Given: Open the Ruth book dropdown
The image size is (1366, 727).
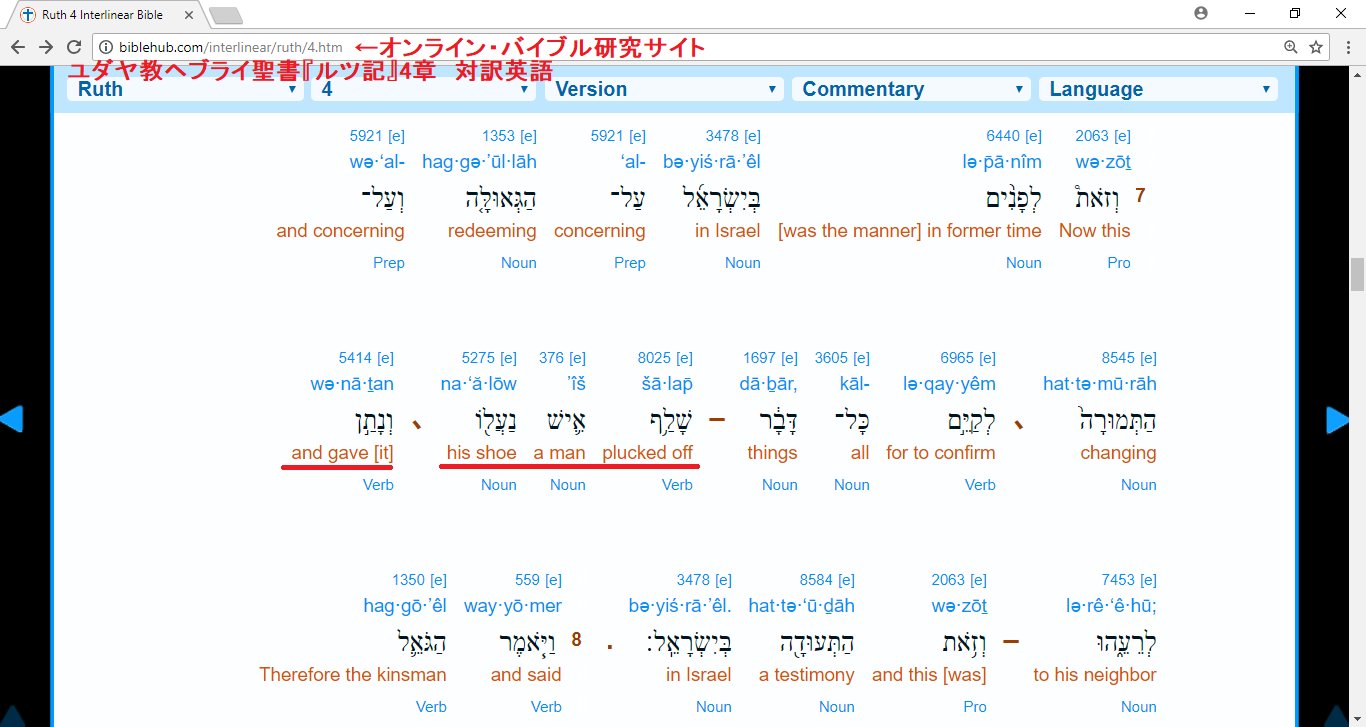Looking at the screenshot, I should click(x=185, y=89).
